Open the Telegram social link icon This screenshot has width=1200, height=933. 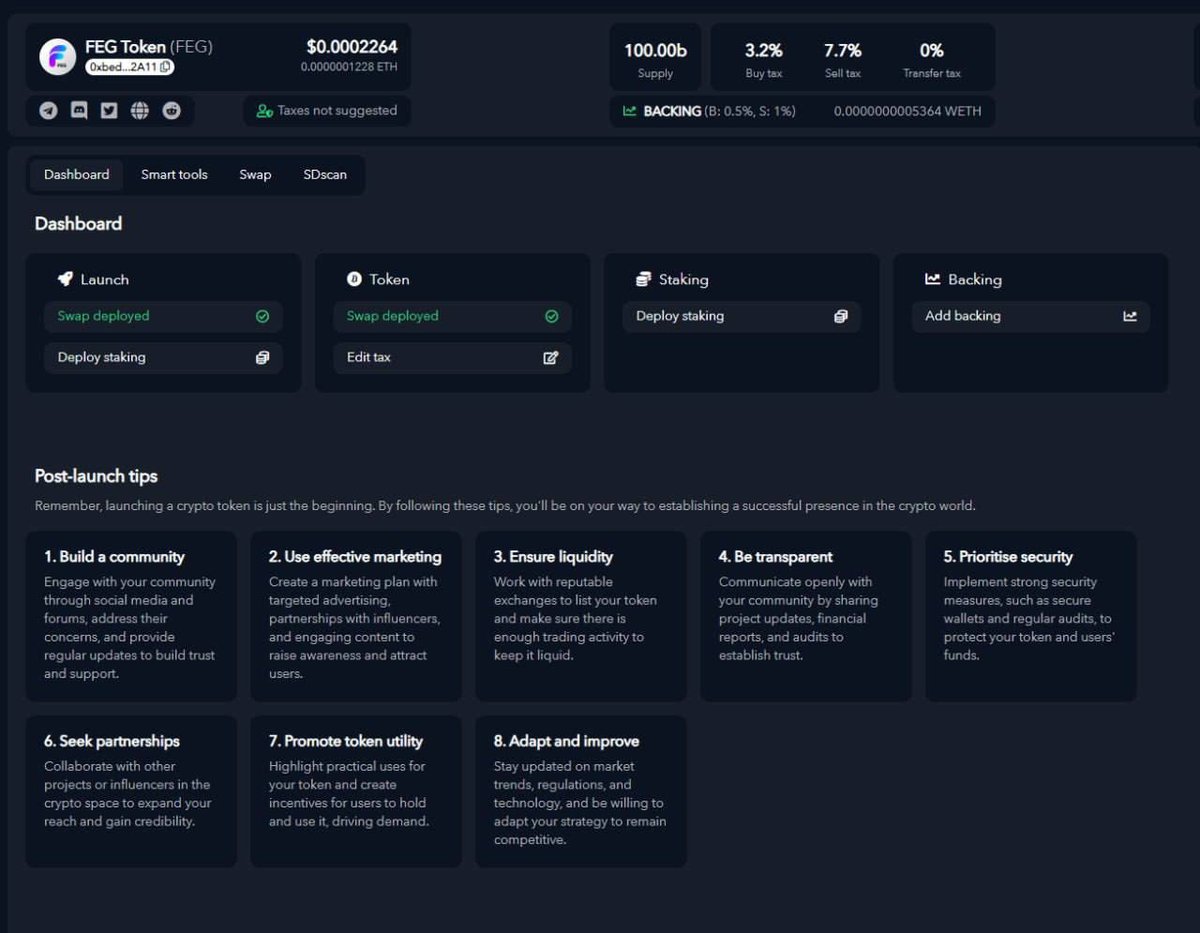coord(49,111)
